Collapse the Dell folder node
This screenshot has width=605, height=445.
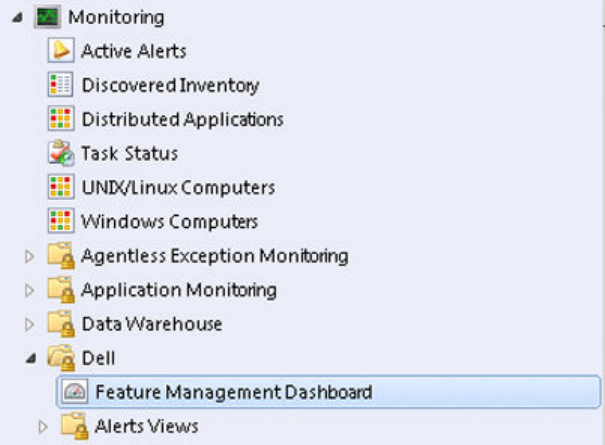31,359
